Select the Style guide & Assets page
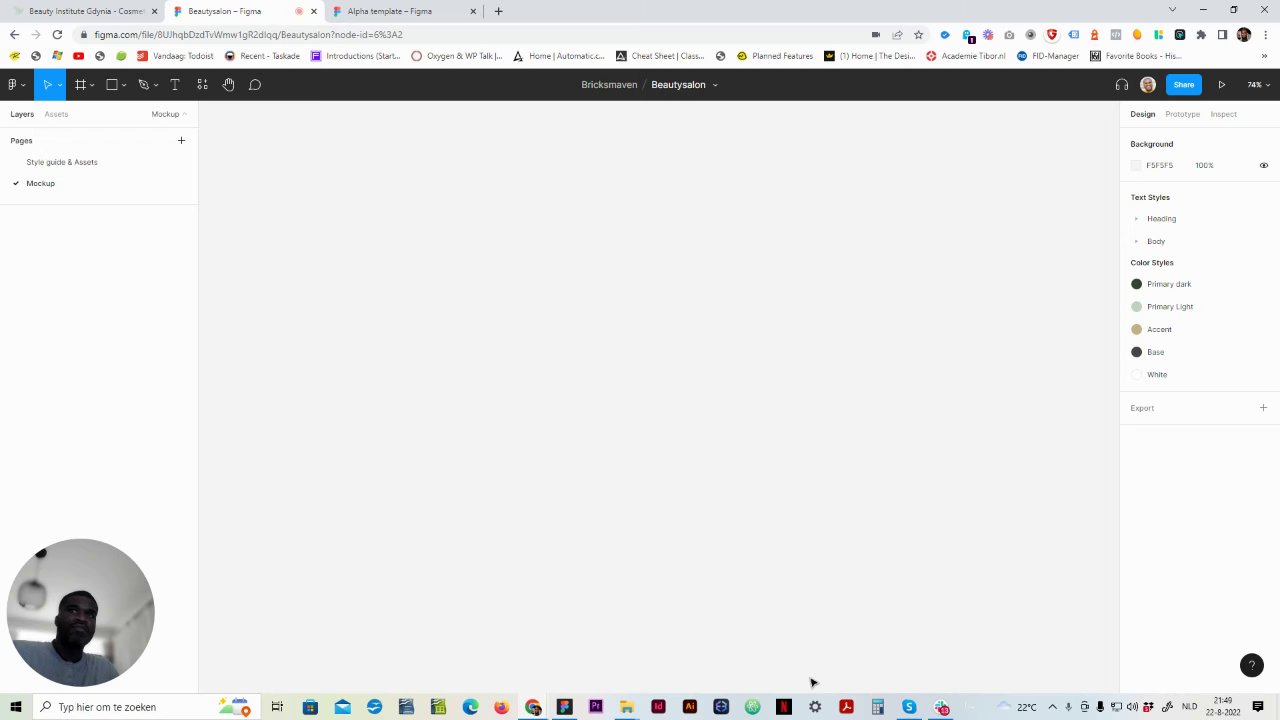Image resolution: width=1280 pixels, height=720 pixels. pos(62,162)
